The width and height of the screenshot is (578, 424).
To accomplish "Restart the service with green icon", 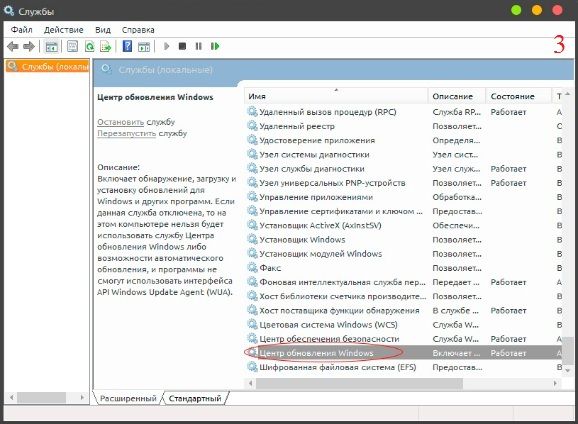I will coord(215,46).
